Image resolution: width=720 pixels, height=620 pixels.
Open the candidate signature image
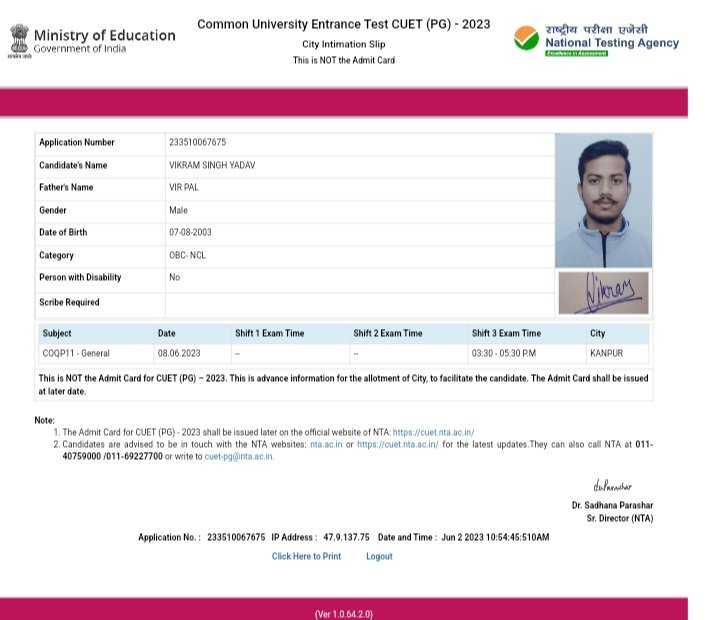pyautogui.click(x=603, y=293)
